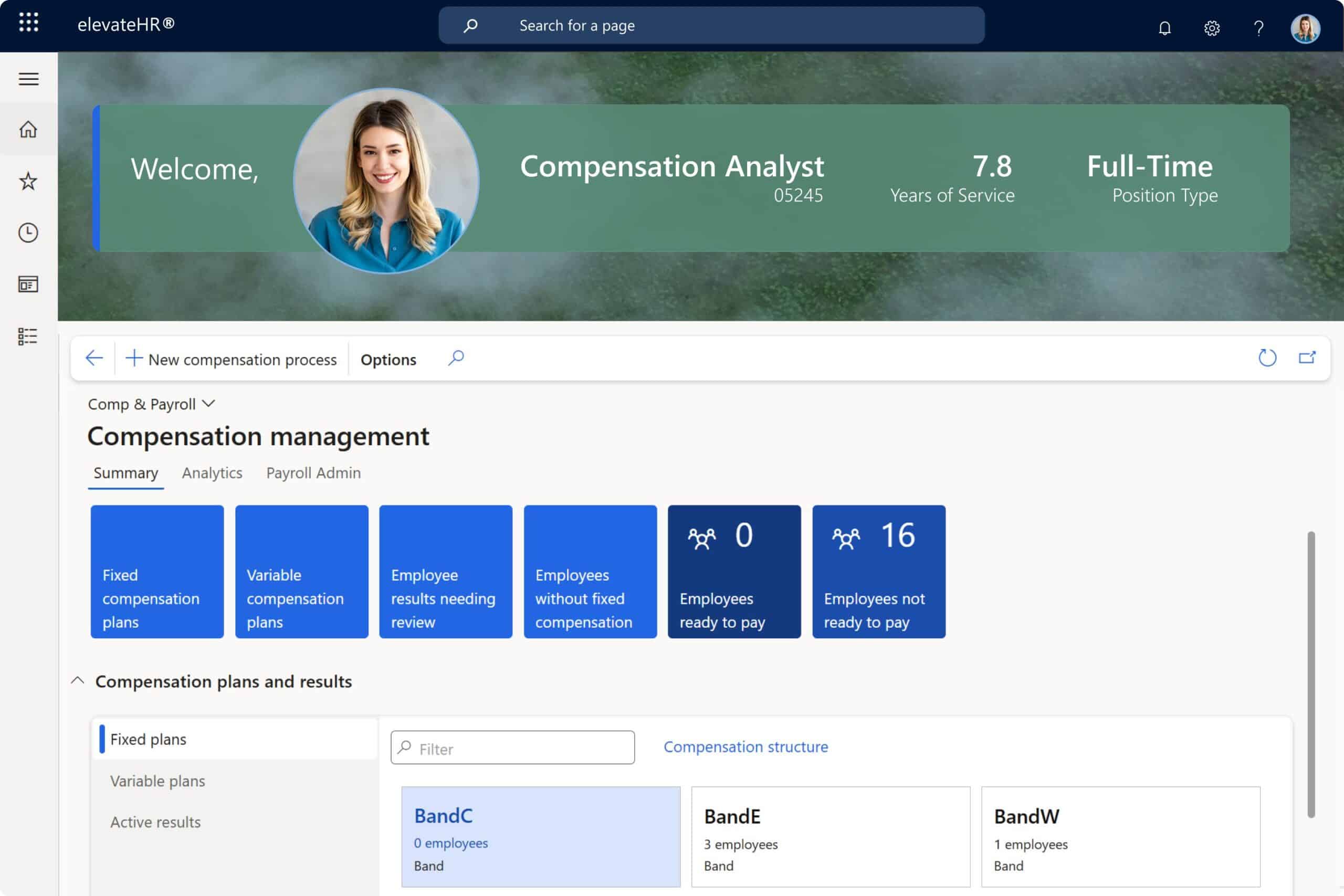Screen dimensions: 1344x896
Task: Open settings gear icon
Action: (1211, 27)
